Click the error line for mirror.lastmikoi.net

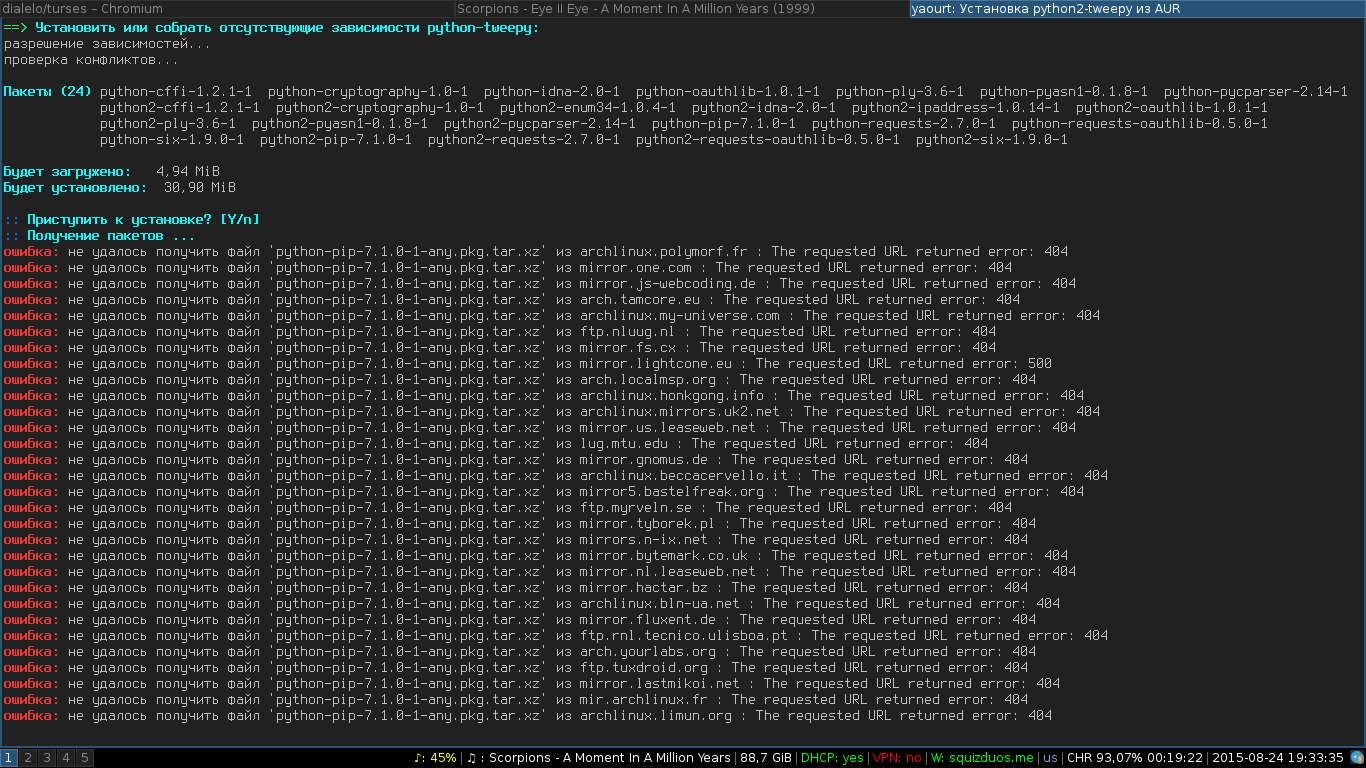532,684
